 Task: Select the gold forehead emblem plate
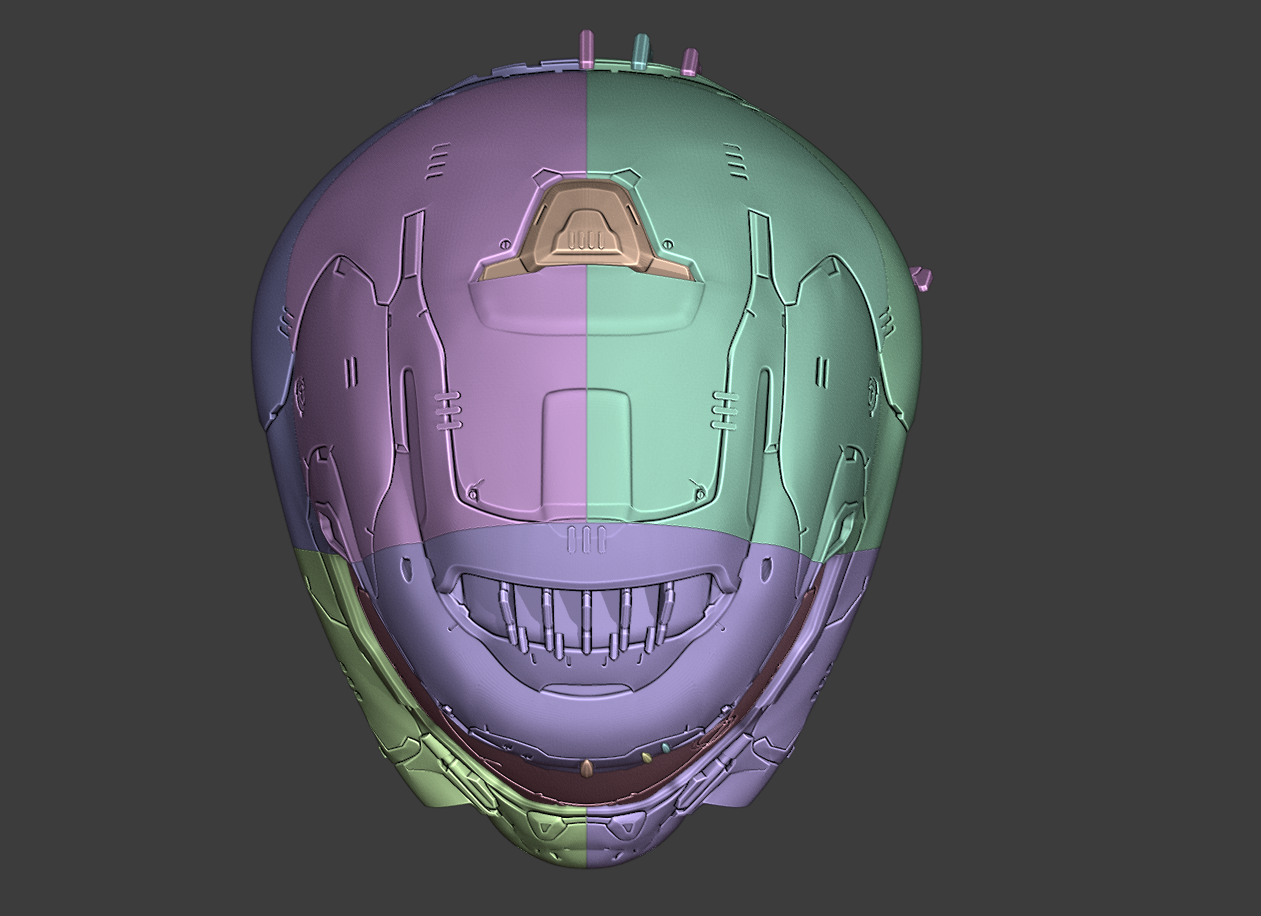tap(585, 230)
